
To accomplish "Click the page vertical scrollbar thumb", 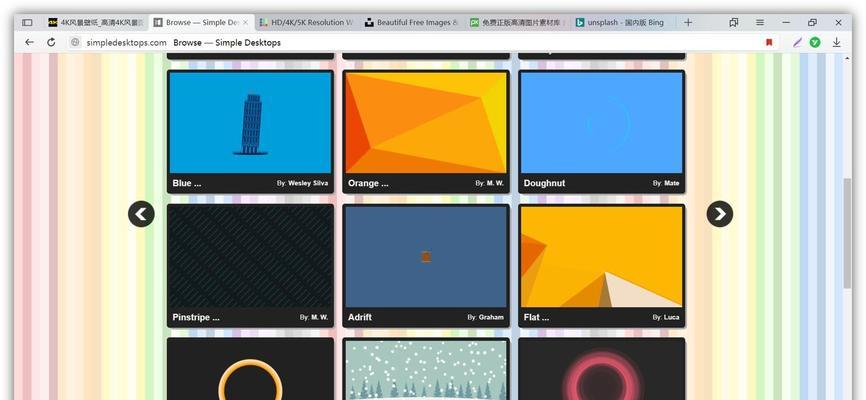I will 847,233.
